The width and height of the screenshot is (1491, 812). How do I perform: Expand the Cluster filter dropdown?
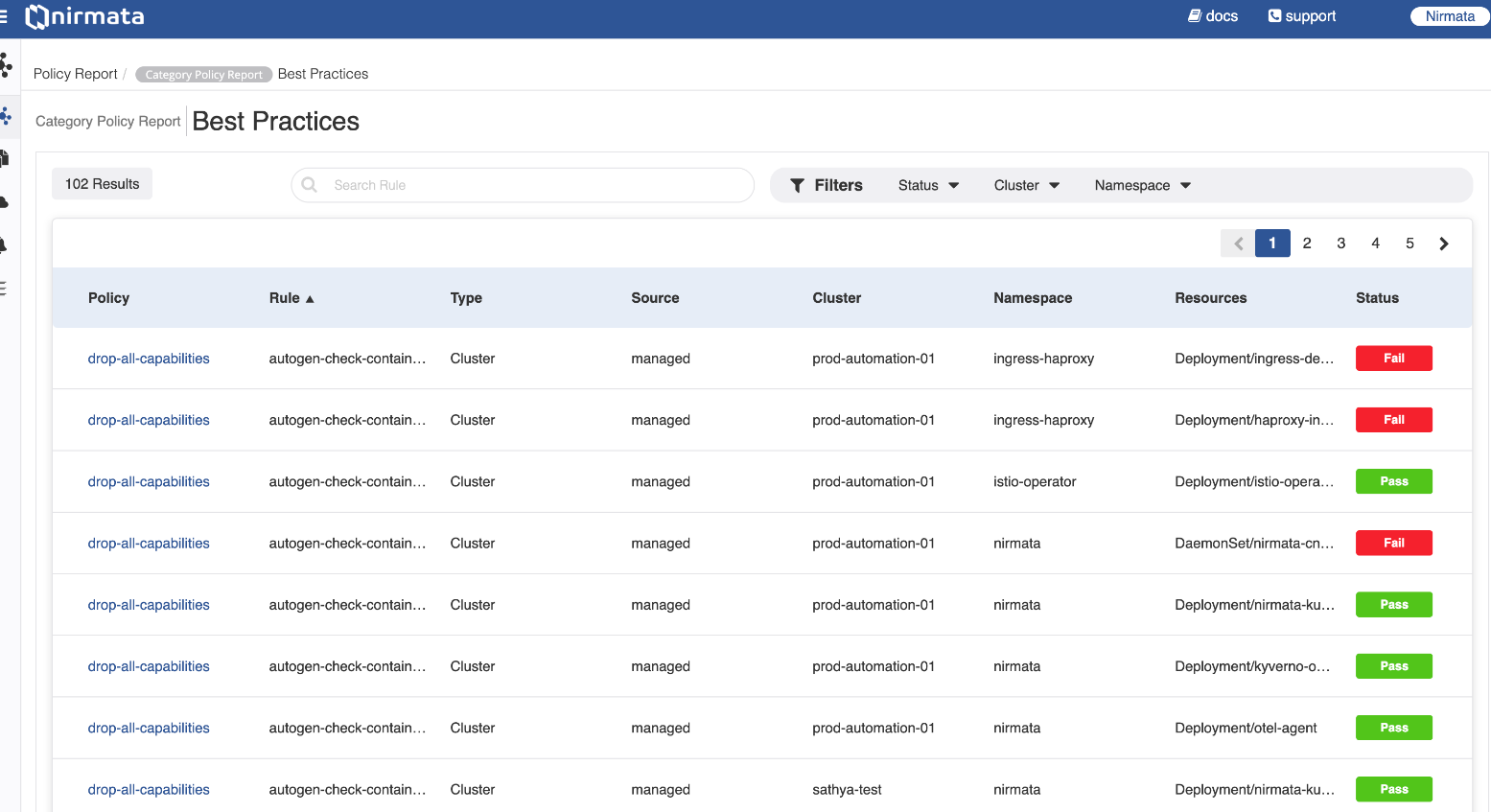pyautogui.click(x=1026, y=186)
